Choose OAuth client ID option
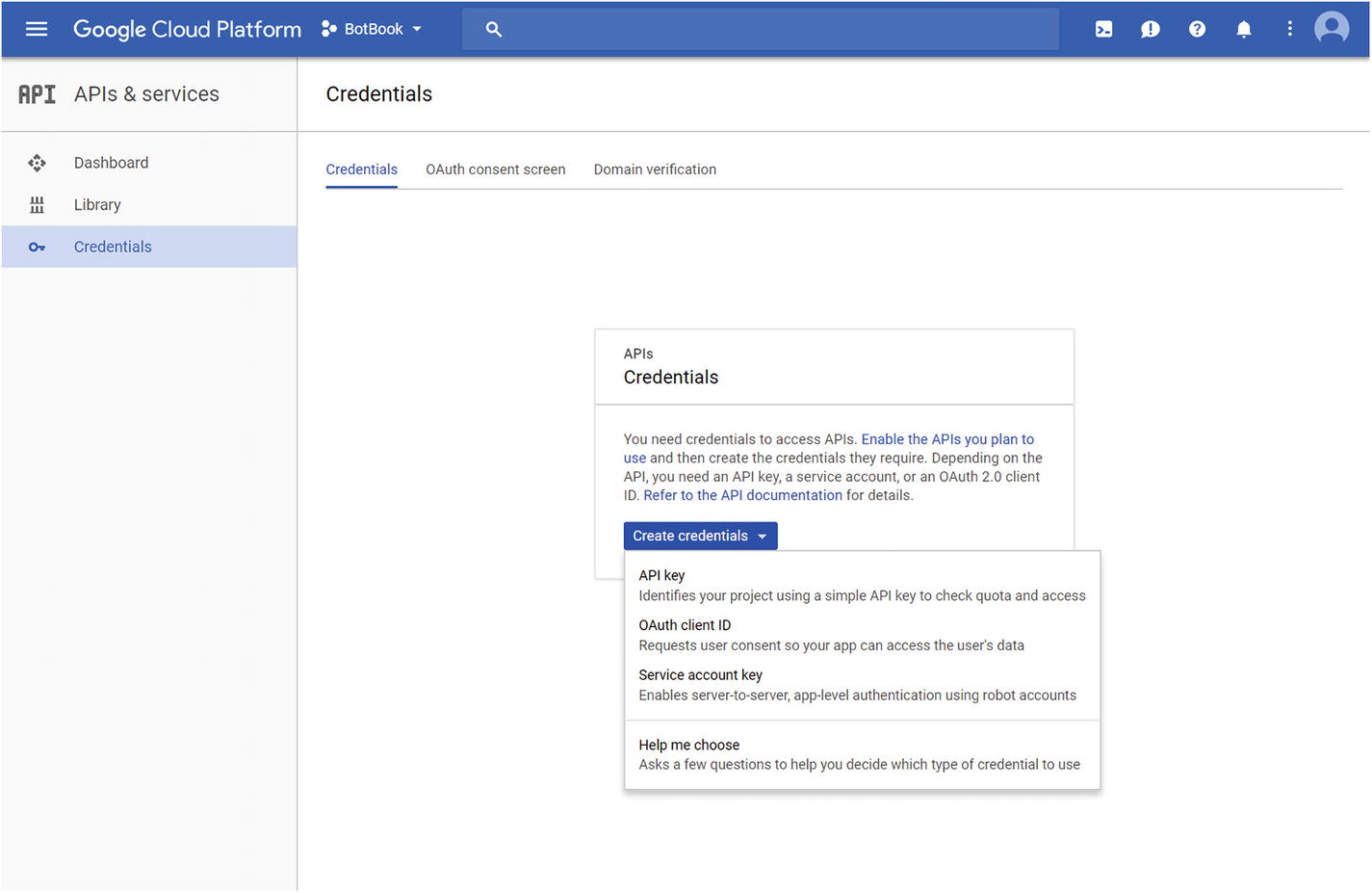 tap(685, 625)
